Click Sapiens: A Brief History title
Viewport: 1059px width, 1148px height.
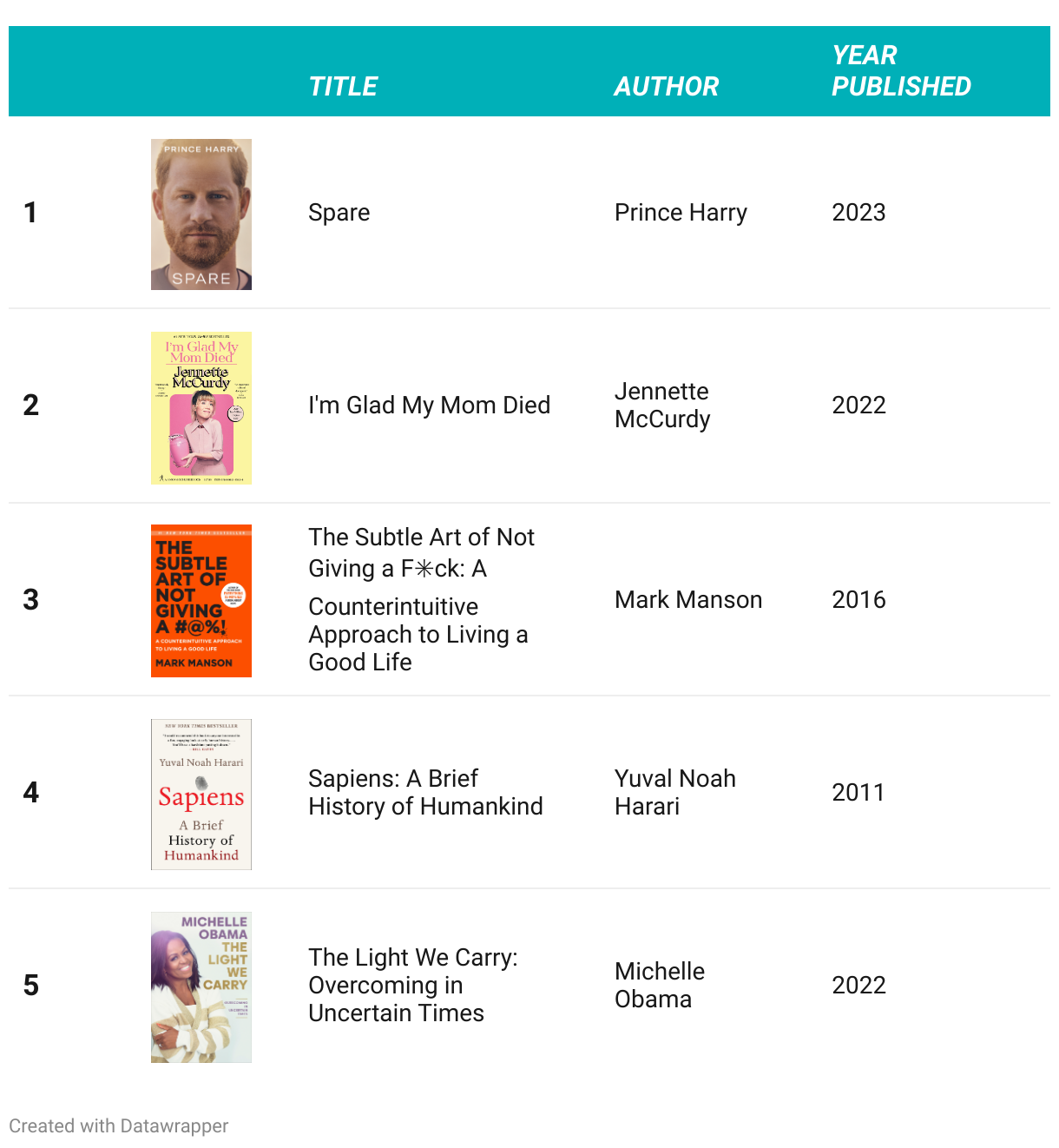426,792
